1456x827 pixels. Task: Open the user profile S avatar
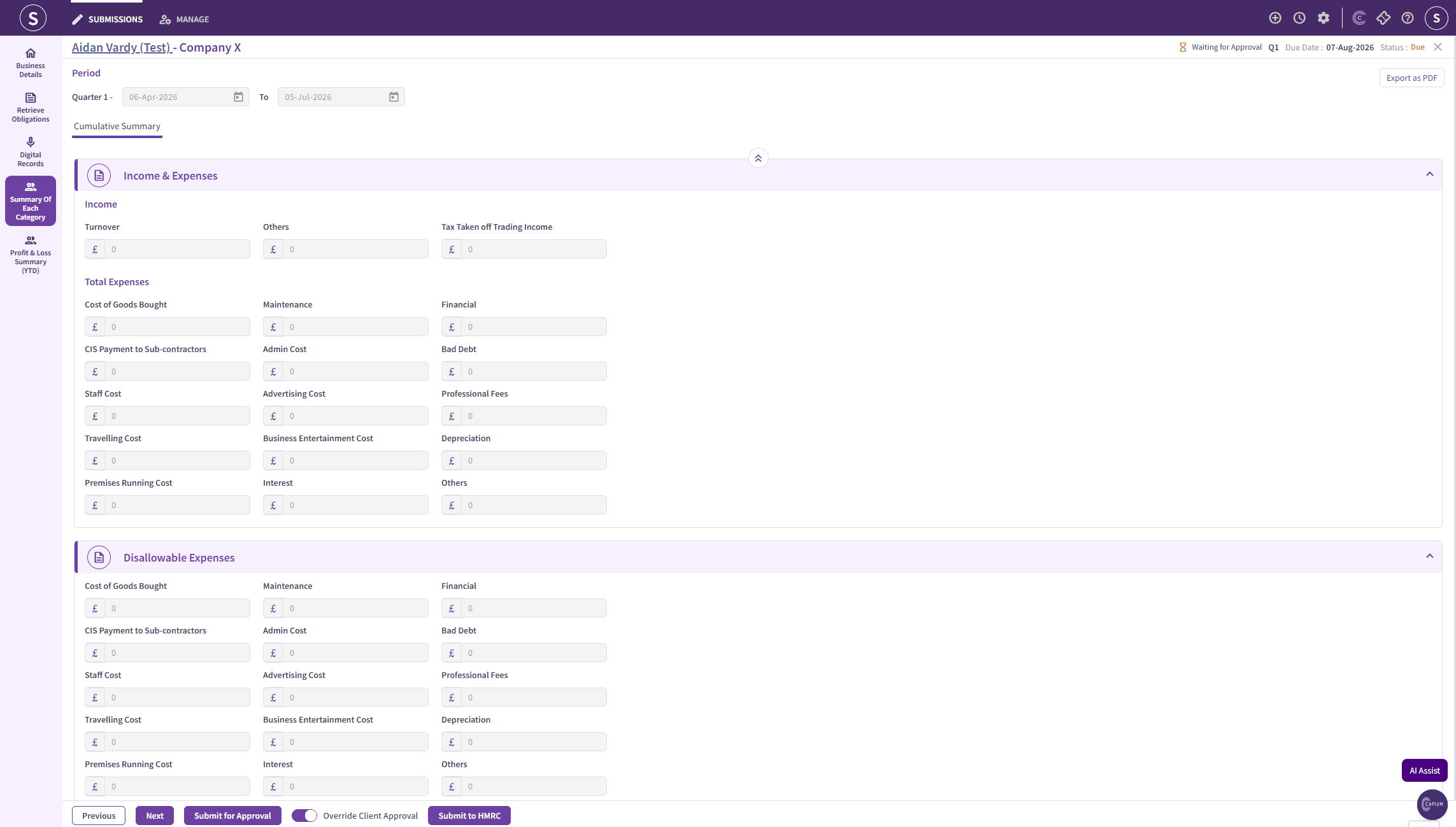(1436, 18)
